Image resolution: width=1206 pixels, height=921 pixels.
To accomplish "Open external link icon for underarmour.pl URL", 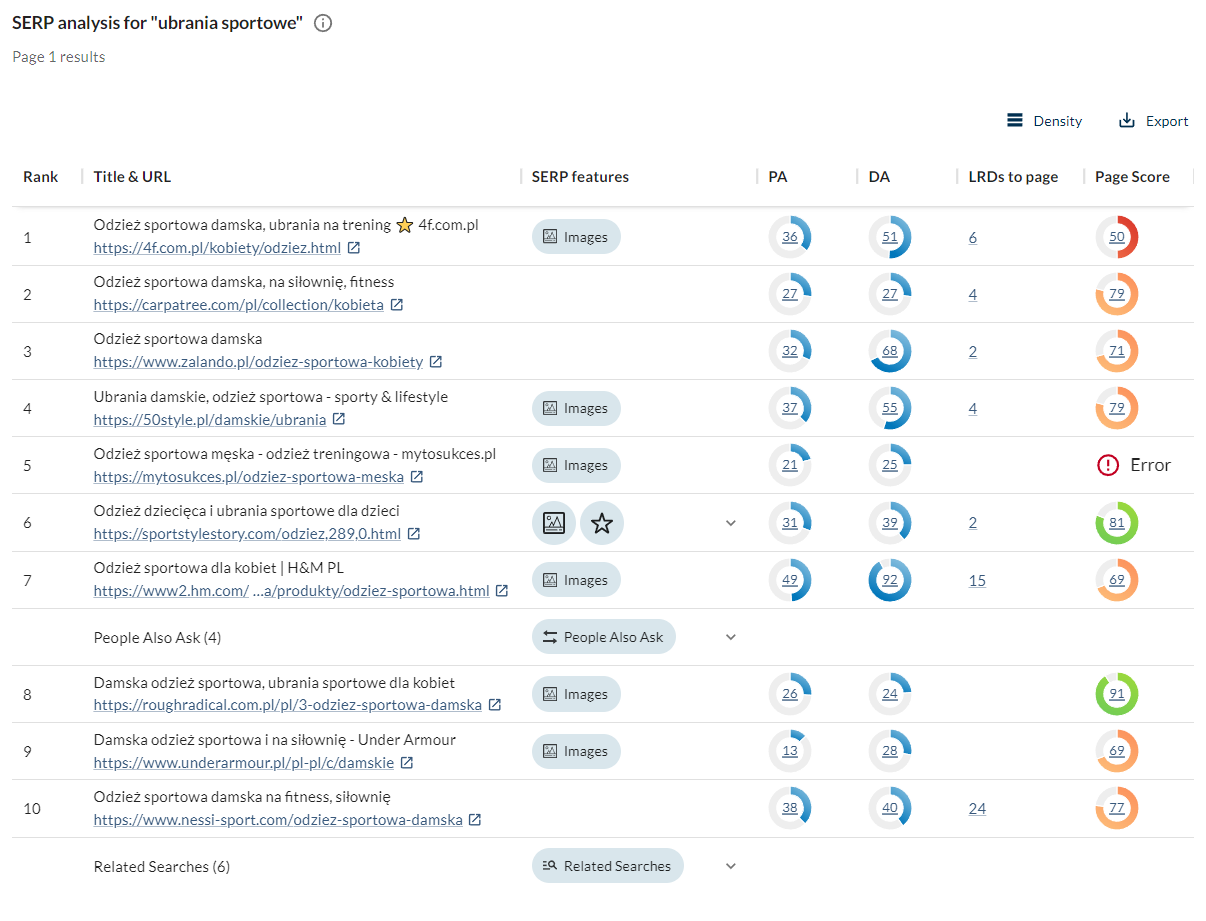I will pos(407,762).
